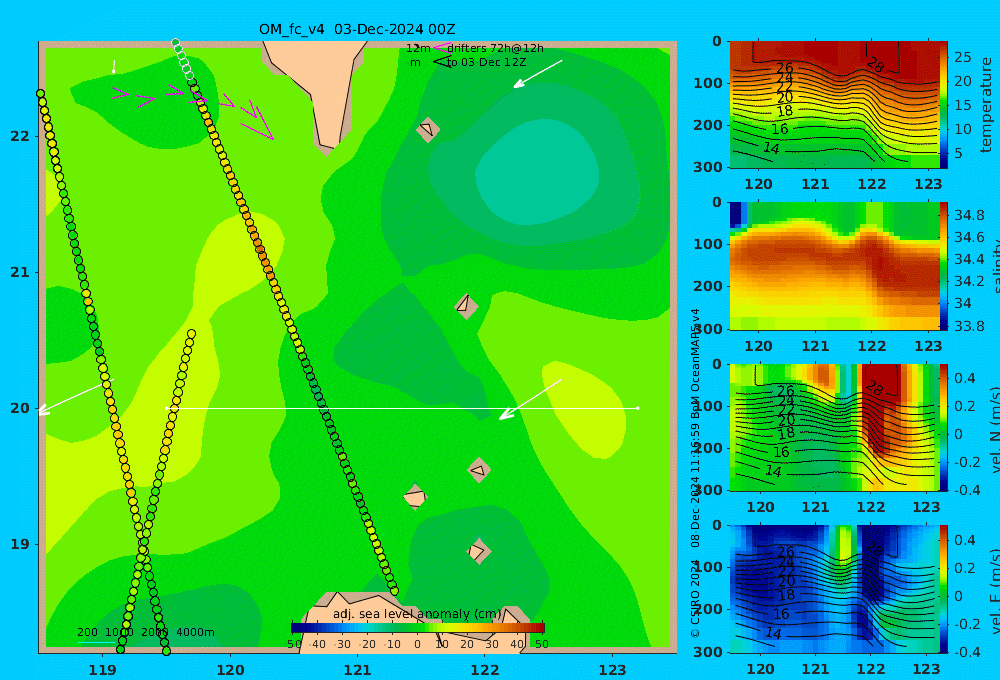Click the plot title OM_fc_v4 03-Dec-2024 00Z
The image size is (1000, 680).
(357, 29)
